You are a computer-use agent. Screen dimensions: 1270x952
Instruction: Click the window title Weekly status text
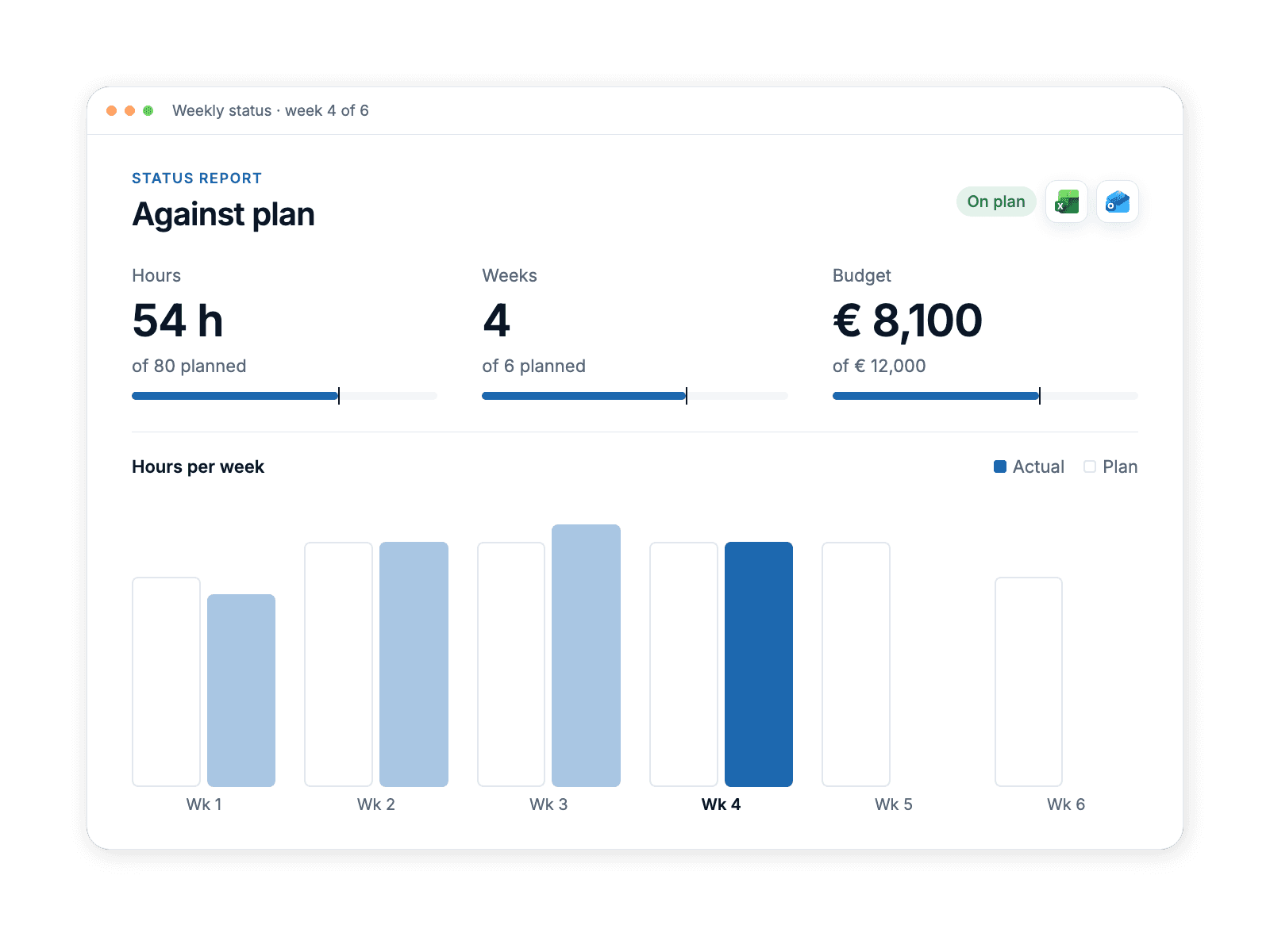pyautogui.click(x=271, y=110)
